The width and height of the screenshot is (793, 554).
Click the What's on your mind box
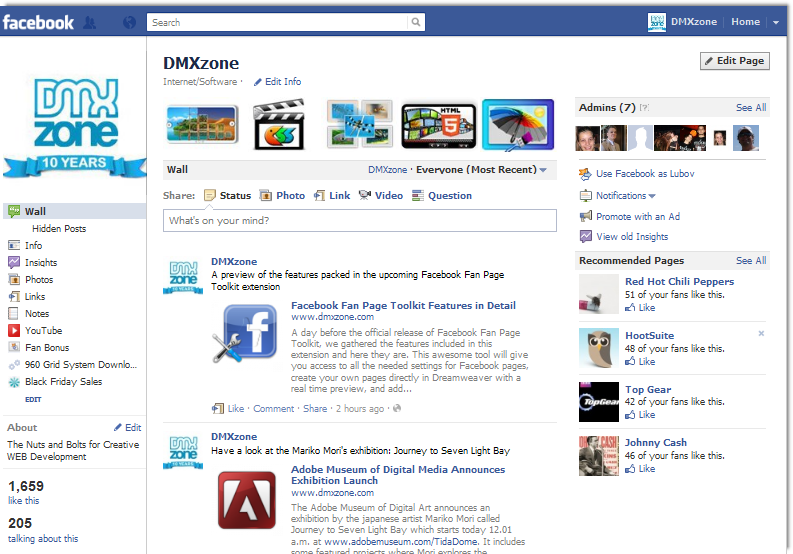pos(360,221)
